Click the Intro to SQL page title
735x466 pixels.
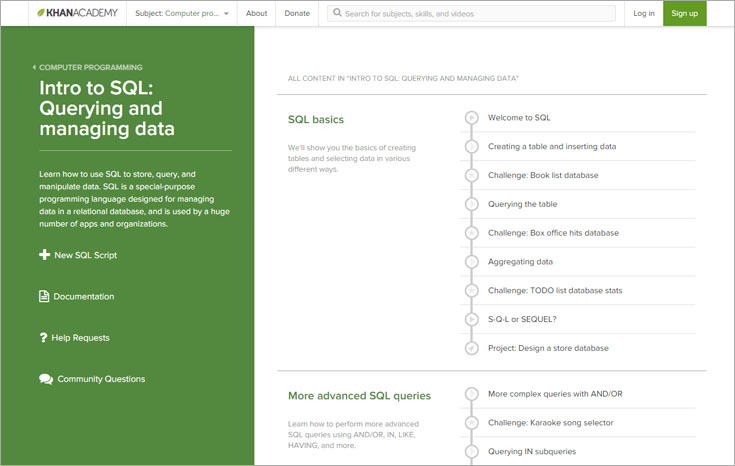[107, 108]
